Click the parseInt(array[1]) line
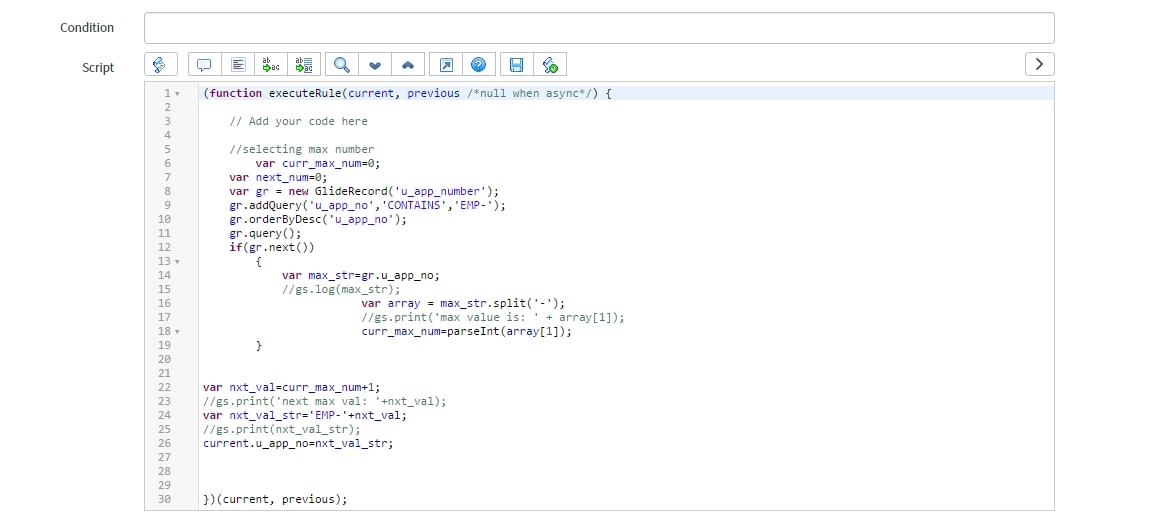Viewport: 1175px width, 514px height. click(x=466, y=331)
